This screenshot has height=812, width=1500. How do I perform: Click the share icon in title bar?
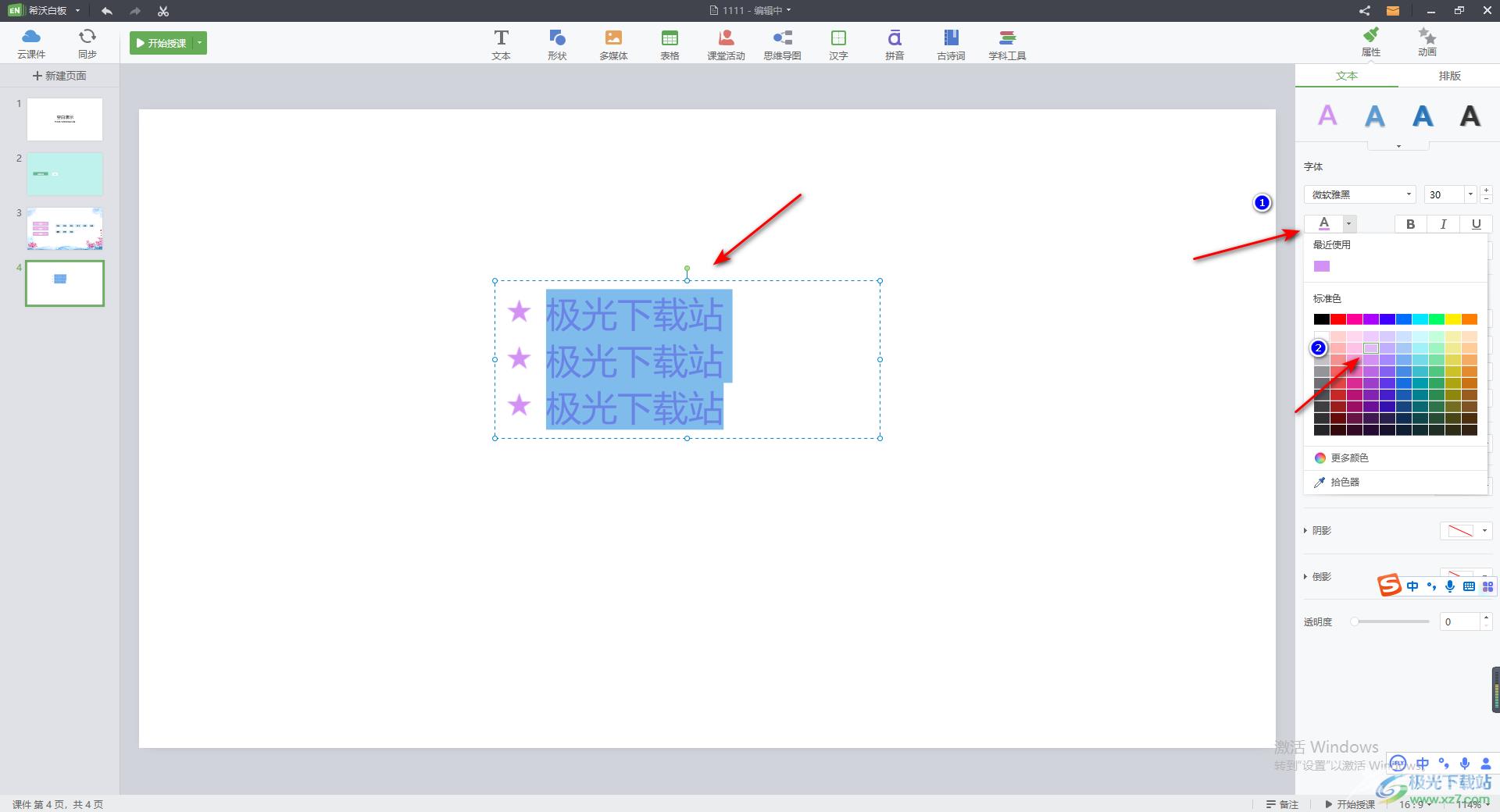pyautogui.click(x=1365, y=11)
